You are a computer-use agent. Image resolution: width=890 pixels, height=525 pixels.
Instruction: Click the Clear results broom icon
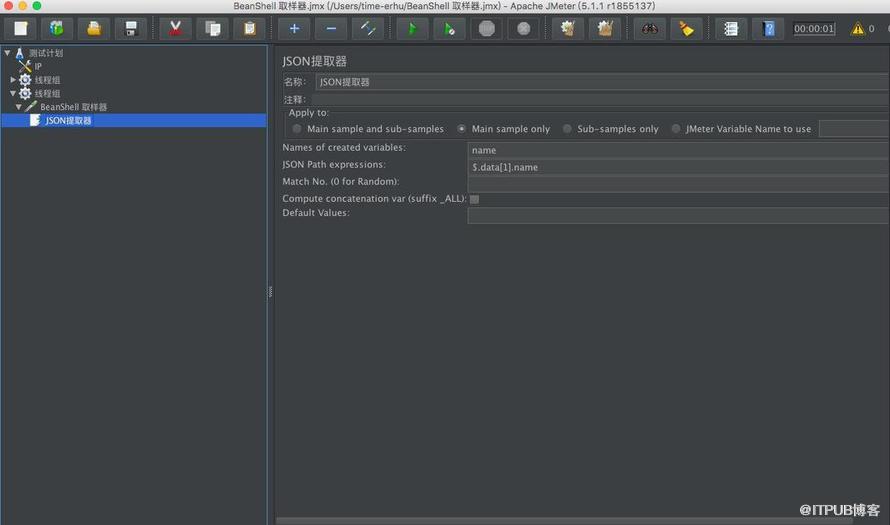(x=568, y=28)
